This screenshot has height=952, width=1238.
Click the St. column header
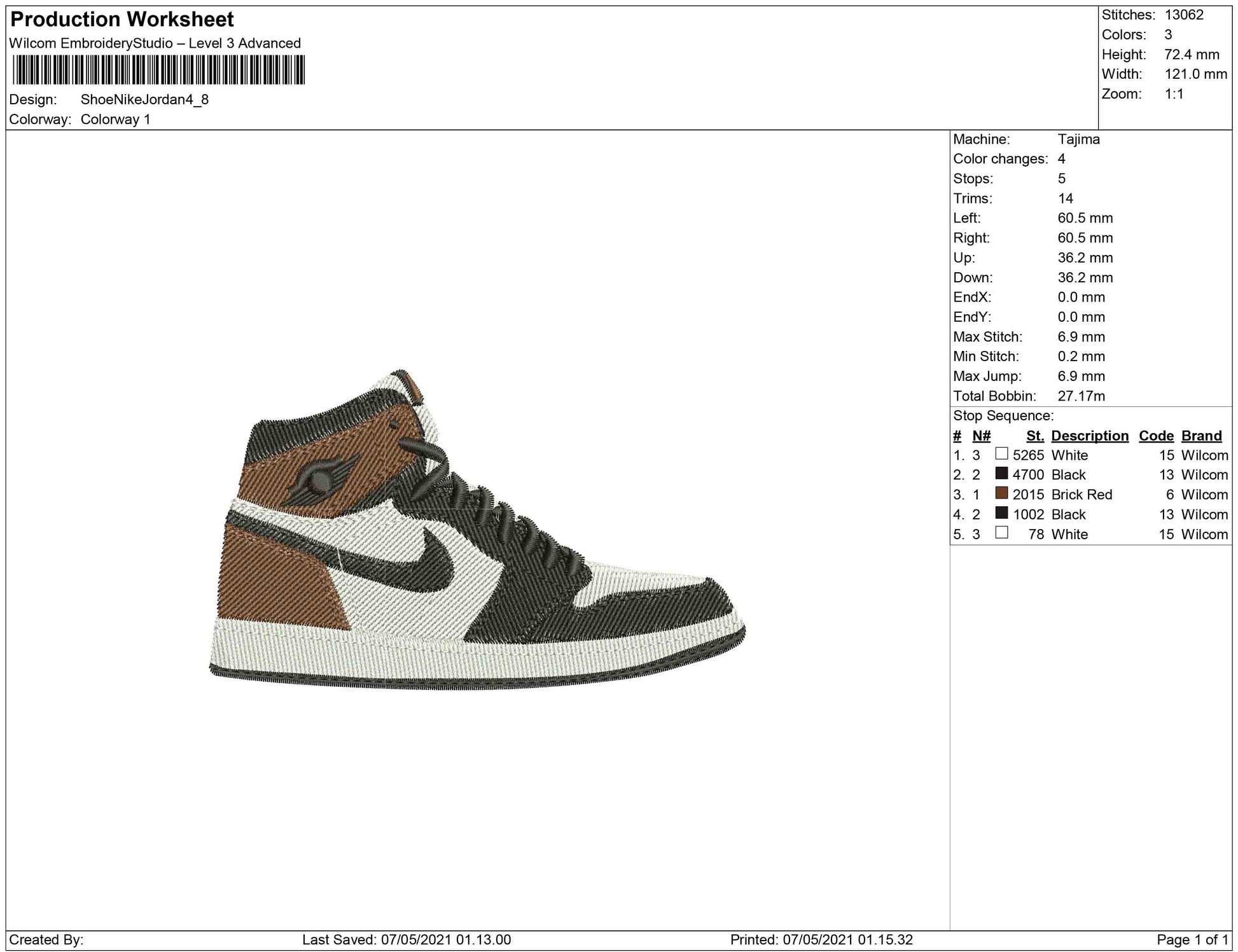(1034, 436)
